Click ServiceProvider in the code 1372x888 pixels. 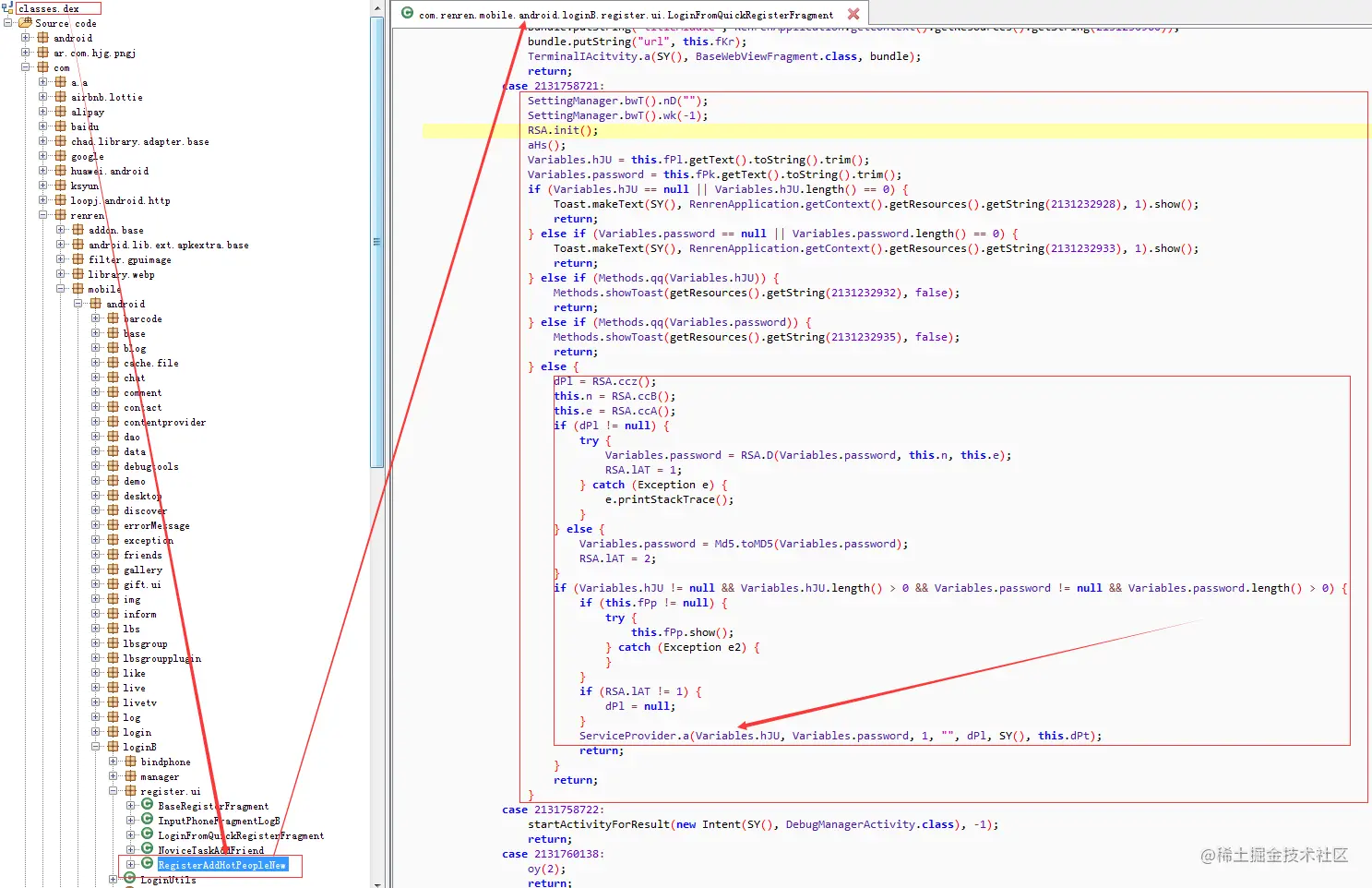click(627, 736)
